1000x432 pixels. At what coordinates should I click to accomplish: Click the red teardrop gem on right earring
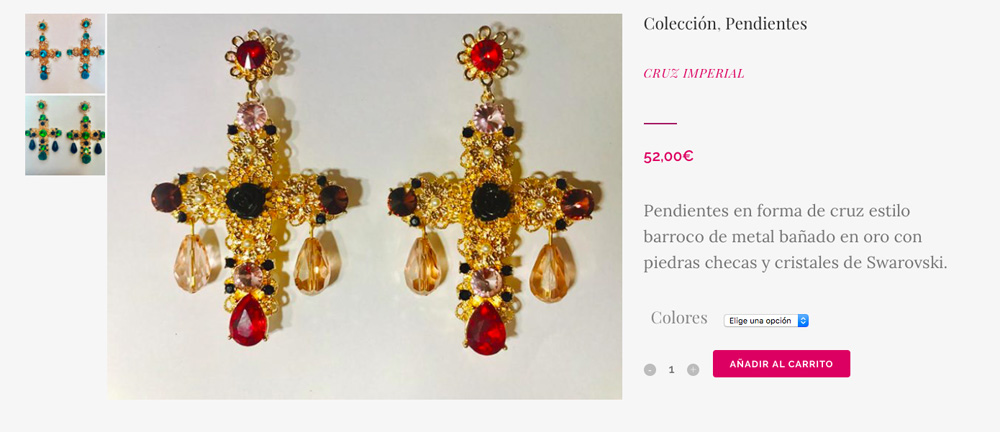click(486, 328)
